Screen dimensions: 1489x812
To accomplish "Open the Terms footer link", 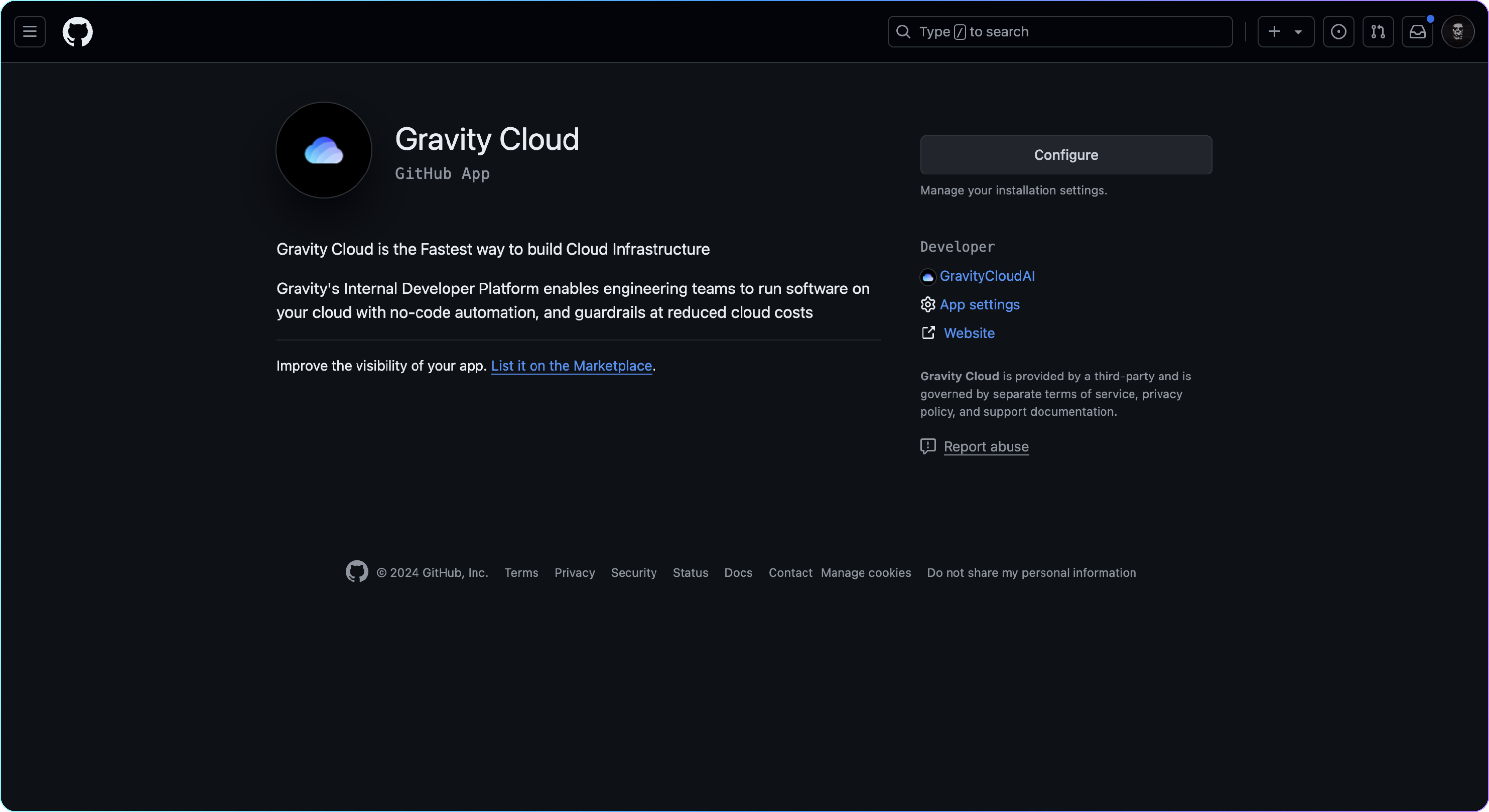I will (521, 573).
